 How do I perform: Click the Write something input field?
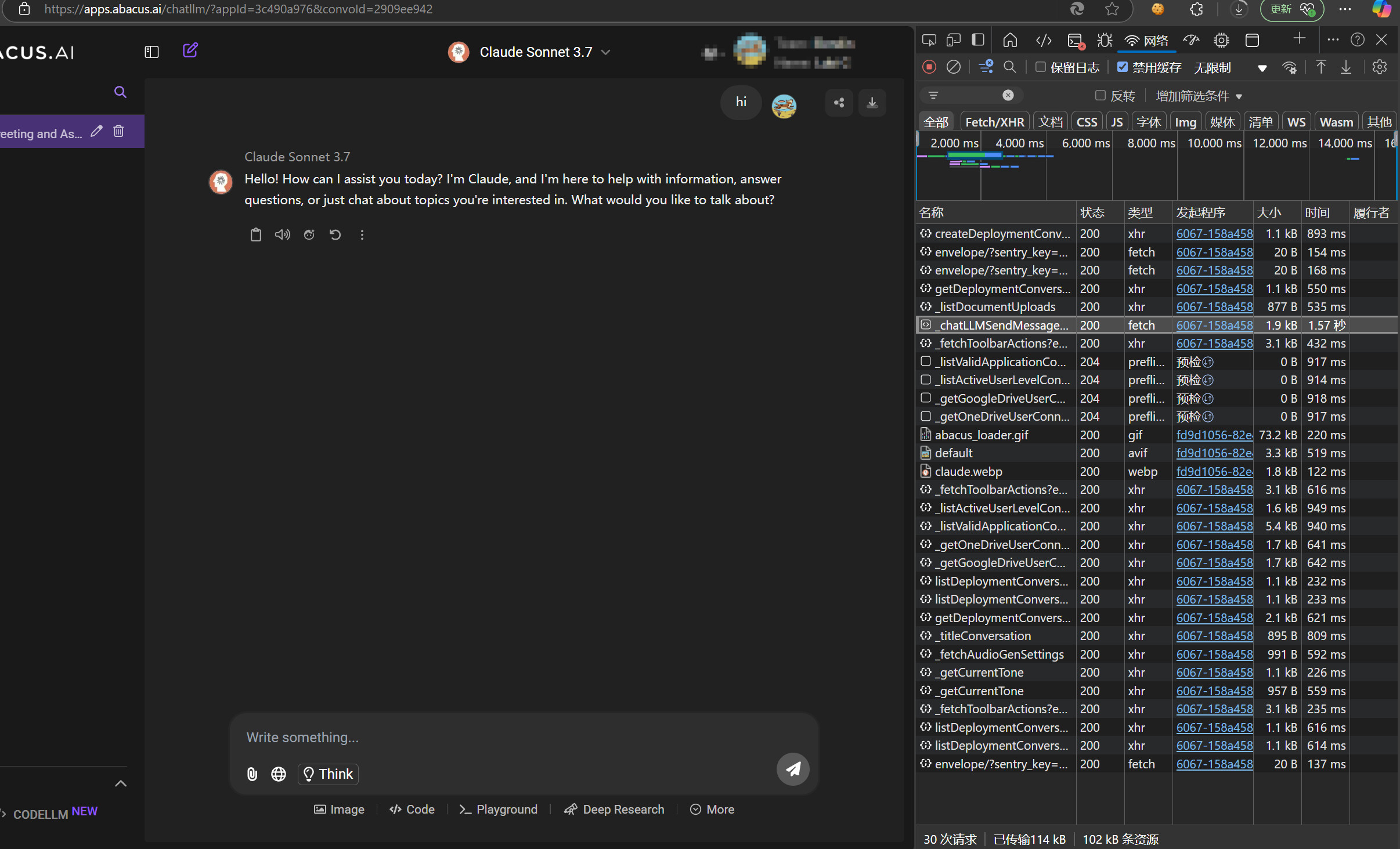[499, 737]
